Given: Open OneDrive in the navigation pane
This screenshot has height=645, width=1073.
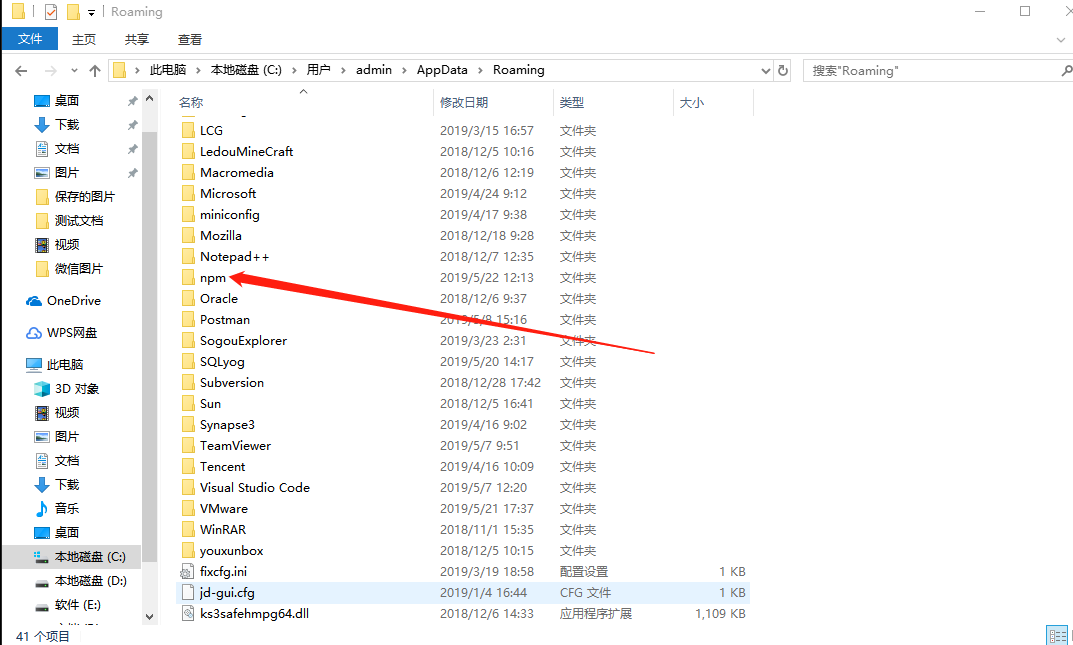Looking at the screenshot, I should click(73, 301).
